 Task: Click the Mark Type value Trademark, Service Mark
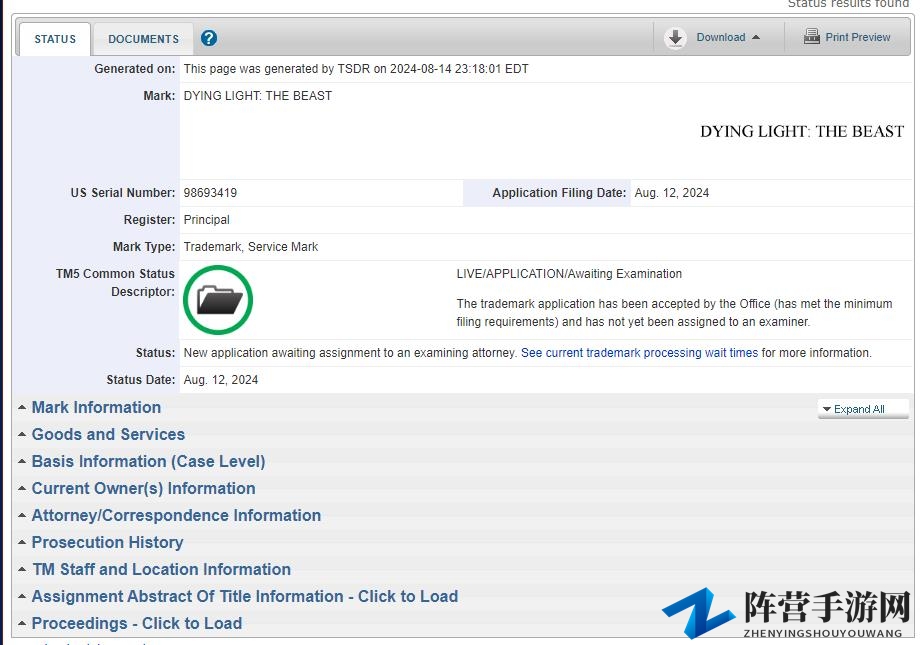tap(251, 247)
